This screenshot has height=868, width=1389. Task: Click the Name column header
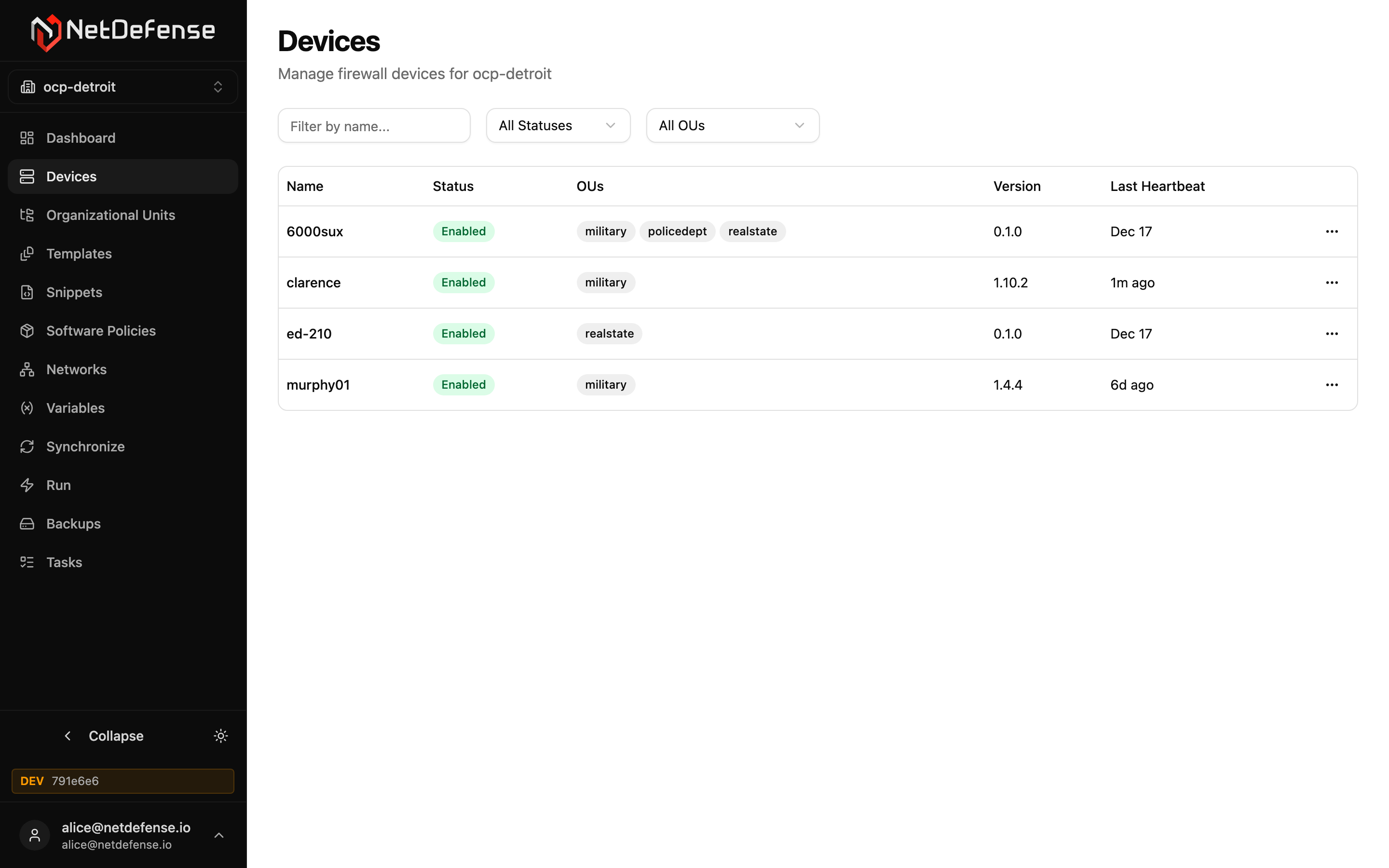305,186
